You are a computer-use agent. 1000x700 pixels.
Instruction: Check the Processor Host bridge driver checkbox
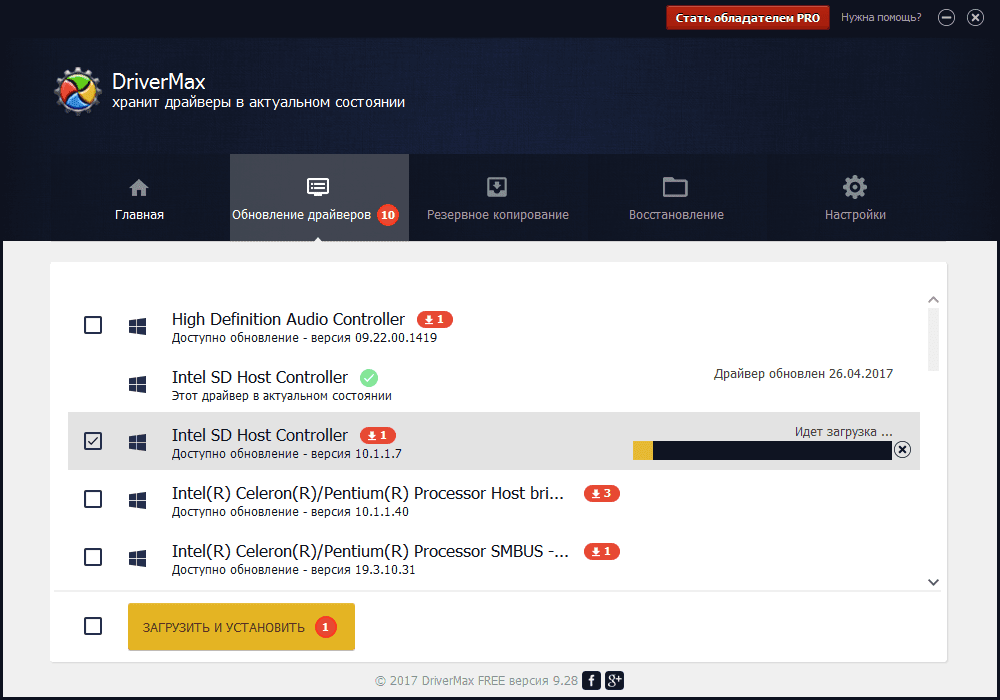coord(93,499)
